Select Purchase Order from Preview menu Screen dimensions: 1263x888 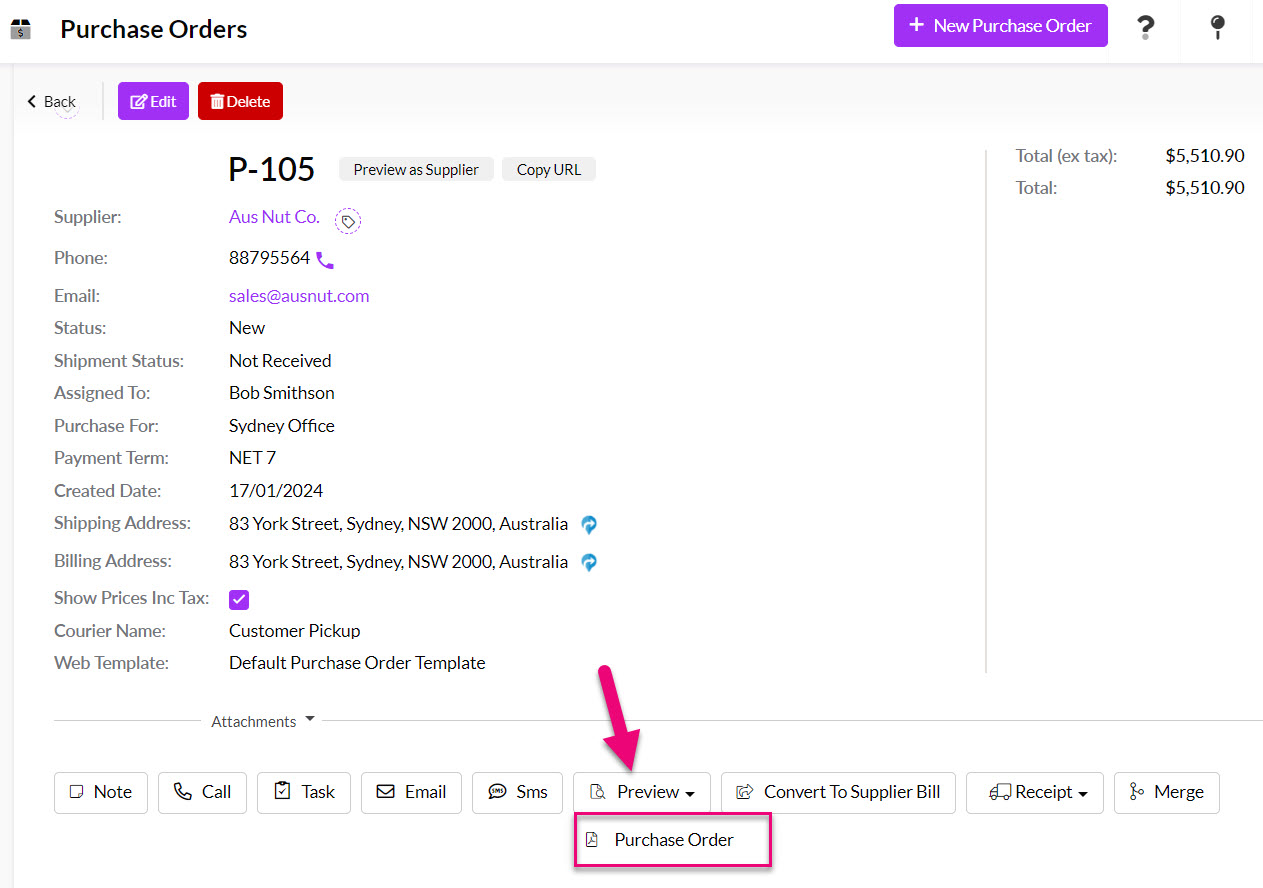pos(672,840)
